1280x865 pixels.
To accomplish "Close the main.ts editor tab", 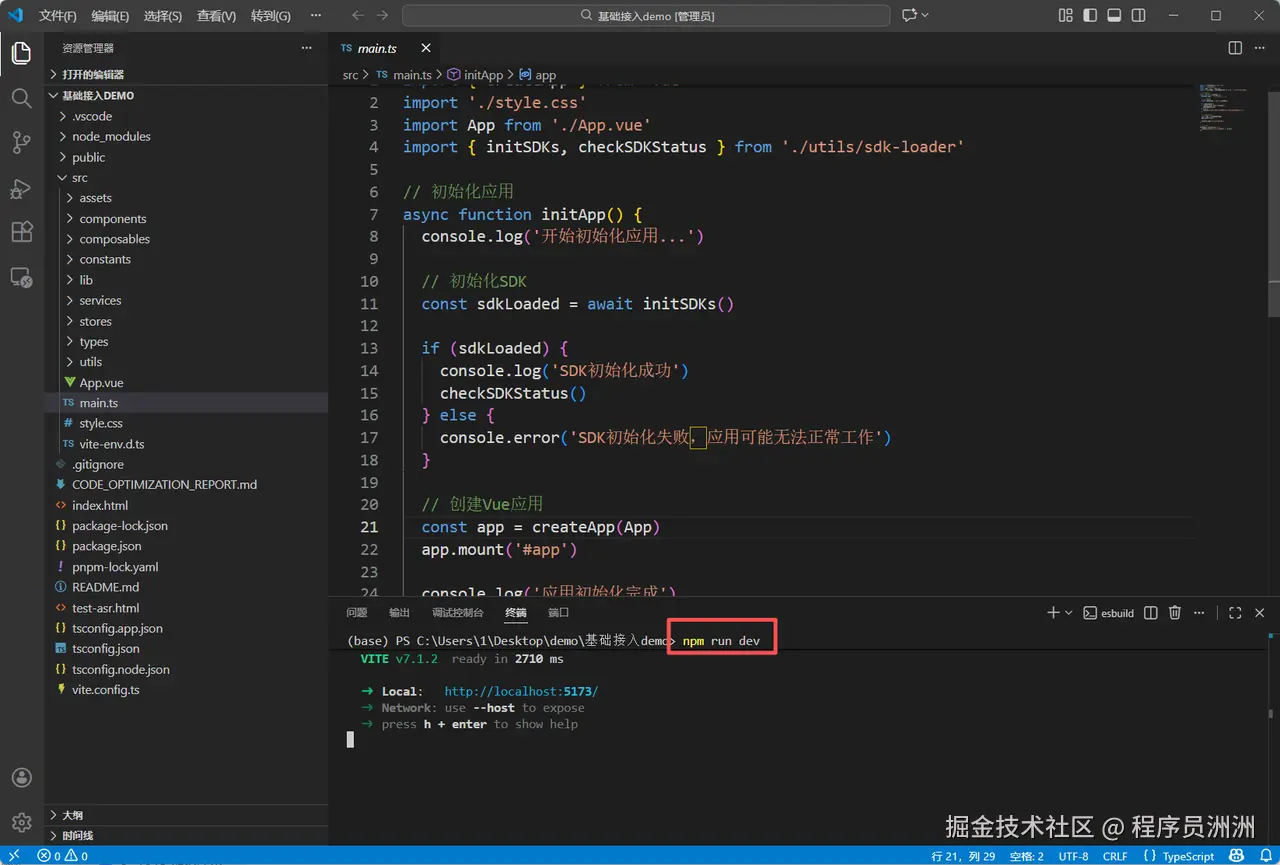I will (x=425, y=48).
